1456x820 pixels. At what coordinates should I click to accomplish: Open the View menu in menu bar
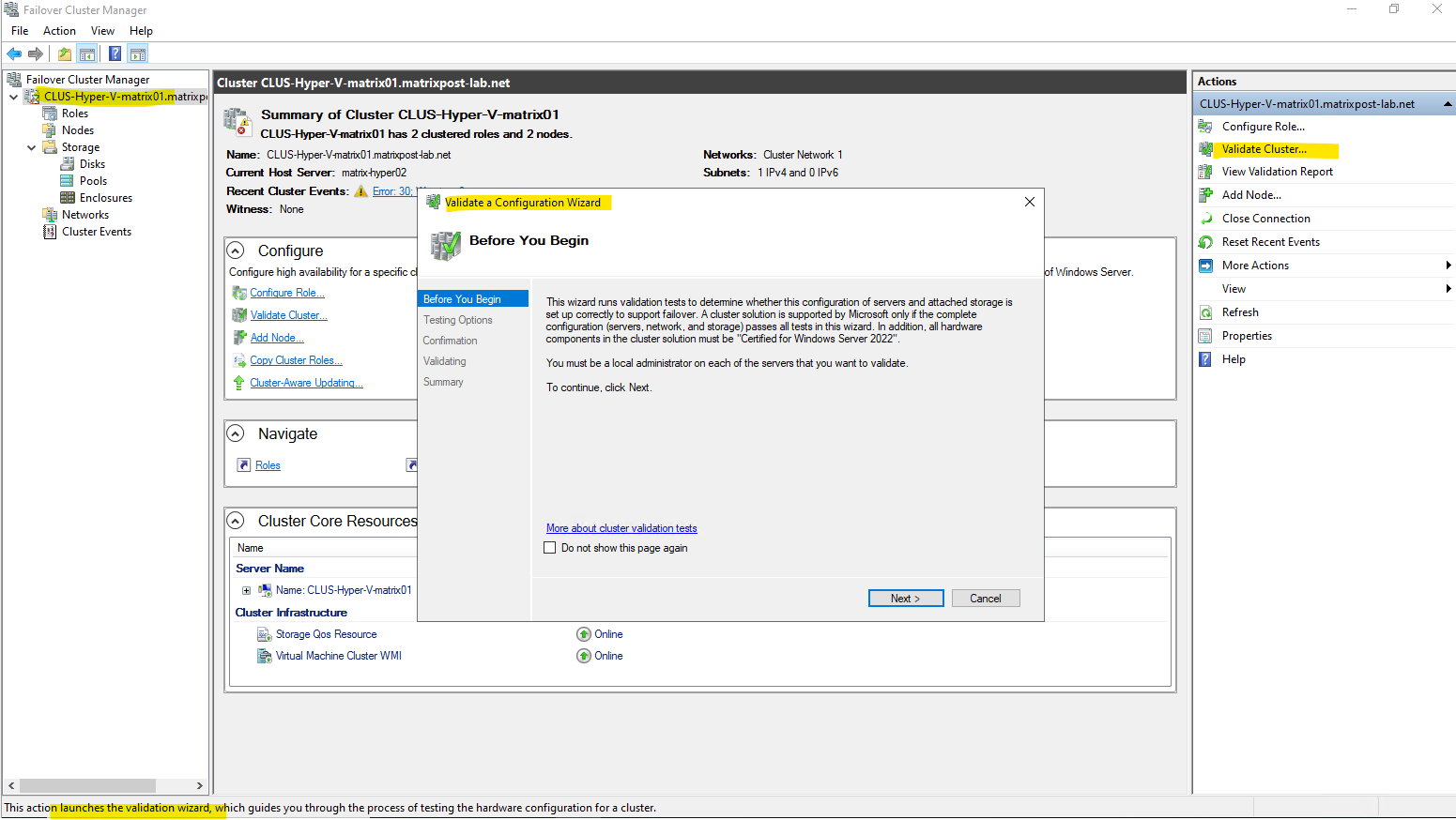coord(102,31)
